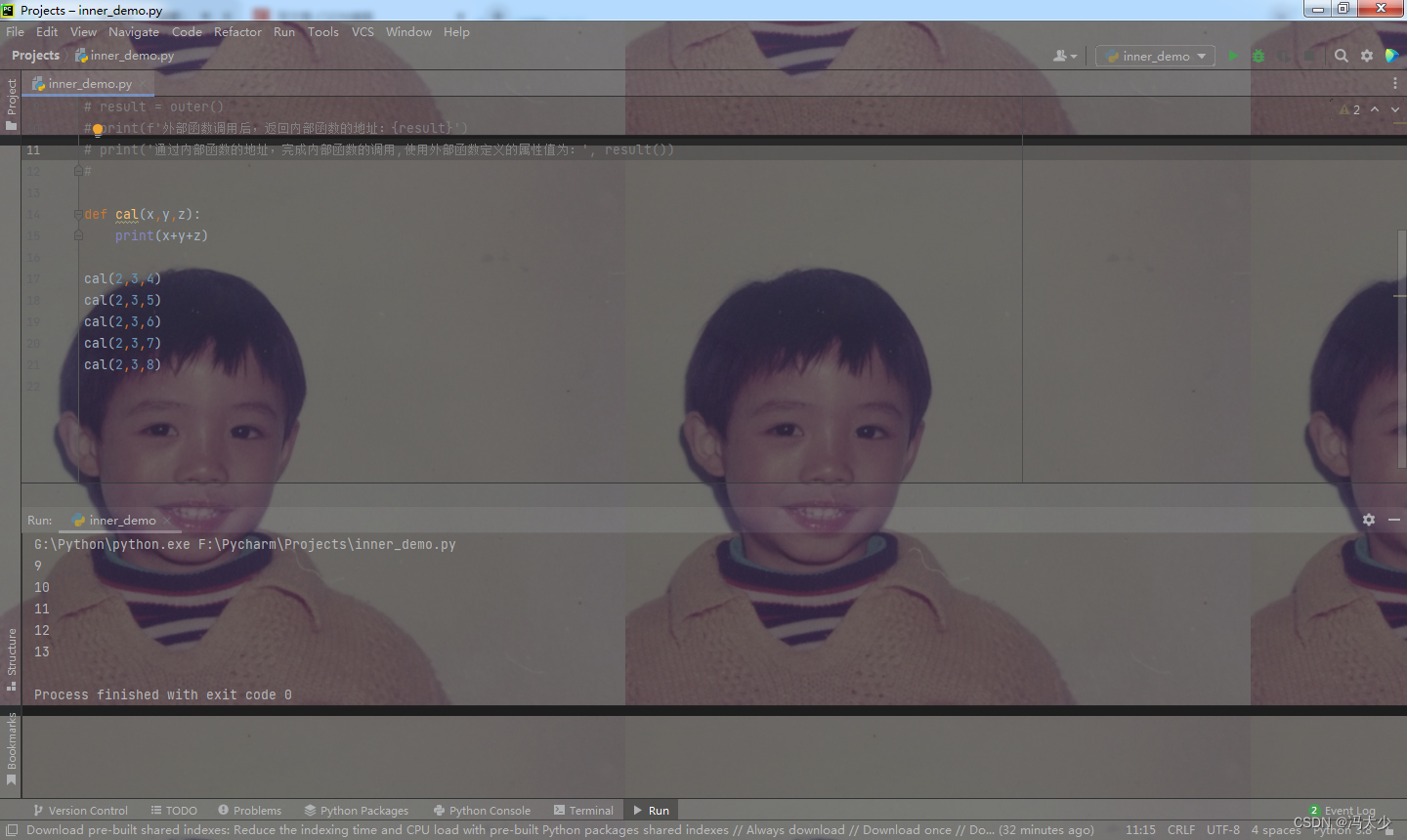Click 'def cal(x,y,z):' code line

[x=142, y=214]
